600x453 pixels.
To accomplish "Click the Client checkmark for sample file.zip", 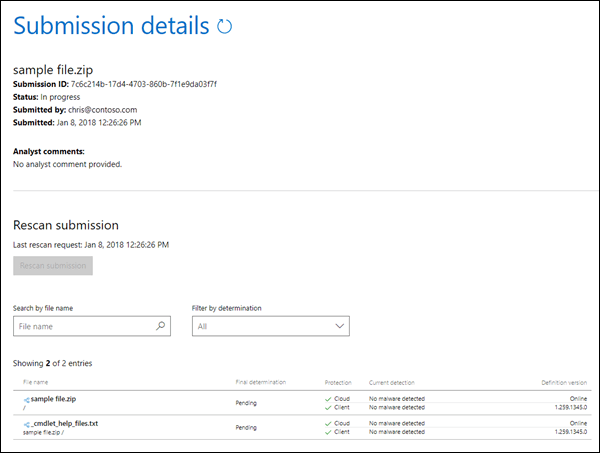I will (x=329, y=408).
